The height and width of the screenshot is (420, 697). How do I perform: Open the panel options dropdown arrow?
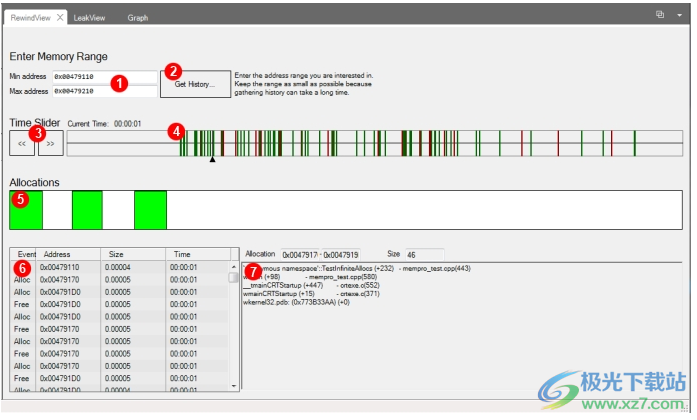coord(678,15)
